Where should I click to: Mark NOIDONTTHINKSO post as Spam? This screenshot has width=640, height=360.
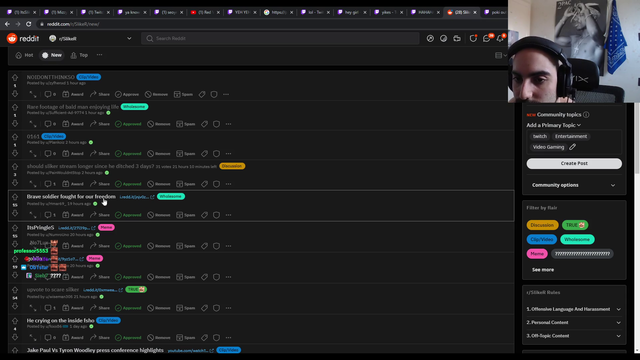pos(183,94)
